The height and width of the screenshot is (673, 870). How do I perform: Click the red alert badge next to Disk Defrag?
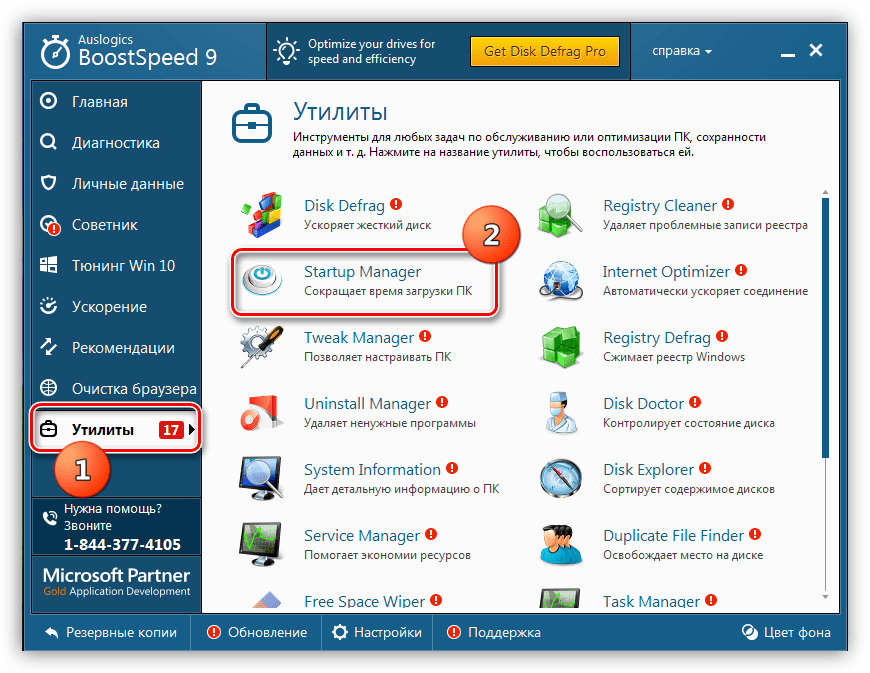pos(396,204)
